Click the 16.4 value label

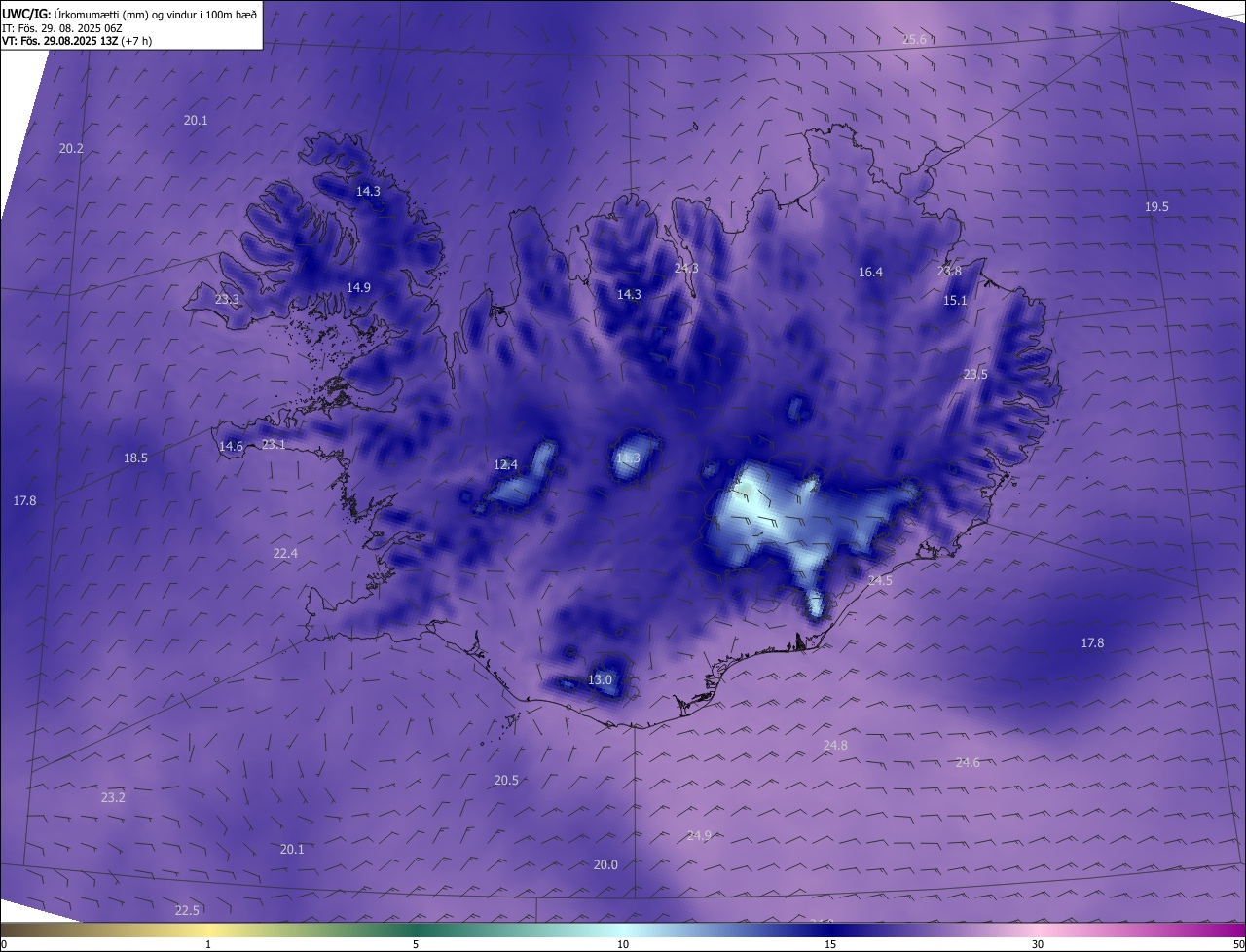(870, 272)
